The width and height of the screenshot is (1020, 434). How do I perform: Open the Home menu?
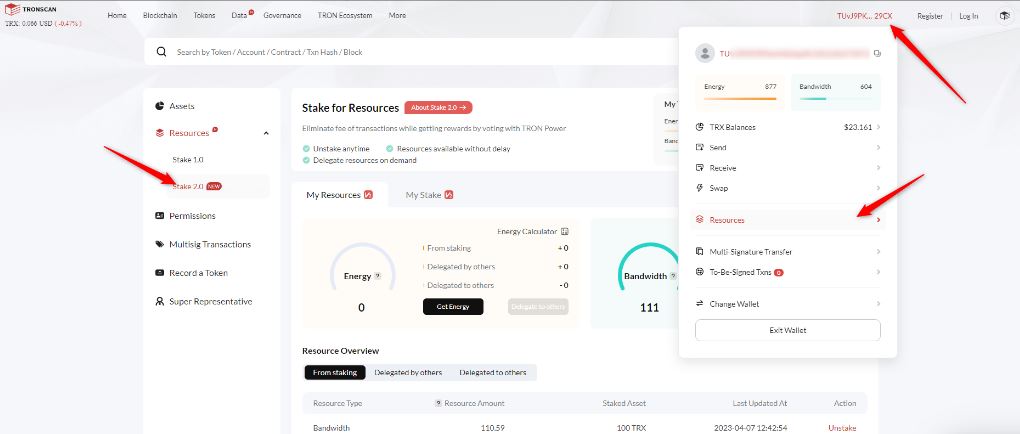click(116, 15)
